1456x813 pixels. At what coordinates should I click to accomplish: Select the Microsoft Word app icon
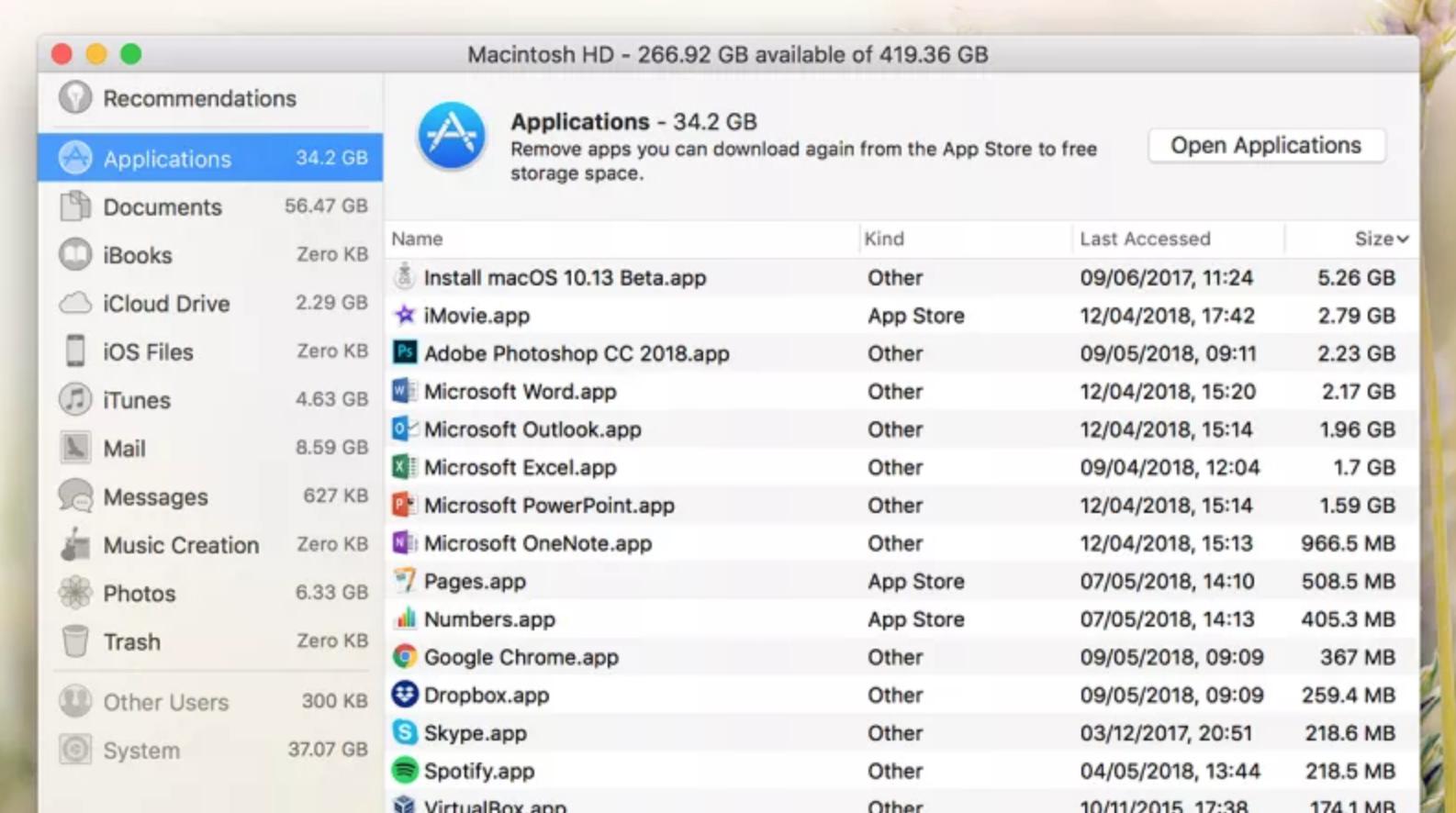tap(404, 392)
